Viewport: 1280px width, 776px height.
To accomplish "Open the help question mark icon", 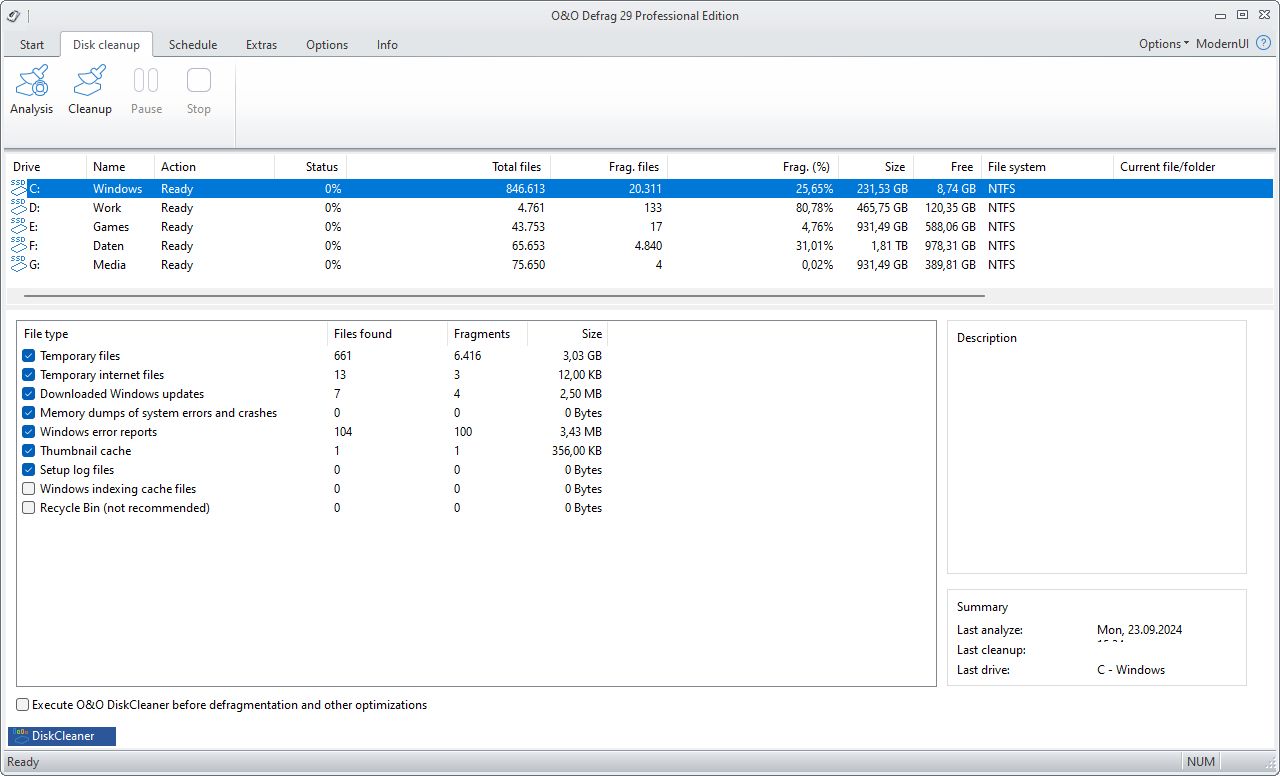I will (1263, 43).
